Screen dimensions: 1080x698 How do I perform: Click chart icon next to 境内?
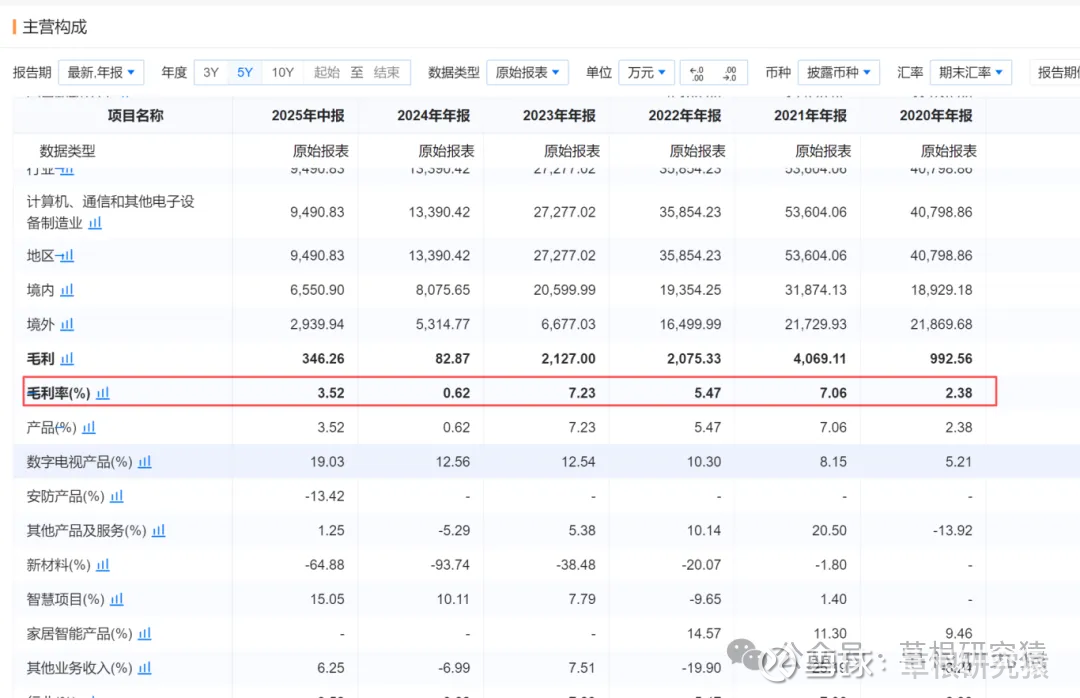pos(67,290)
